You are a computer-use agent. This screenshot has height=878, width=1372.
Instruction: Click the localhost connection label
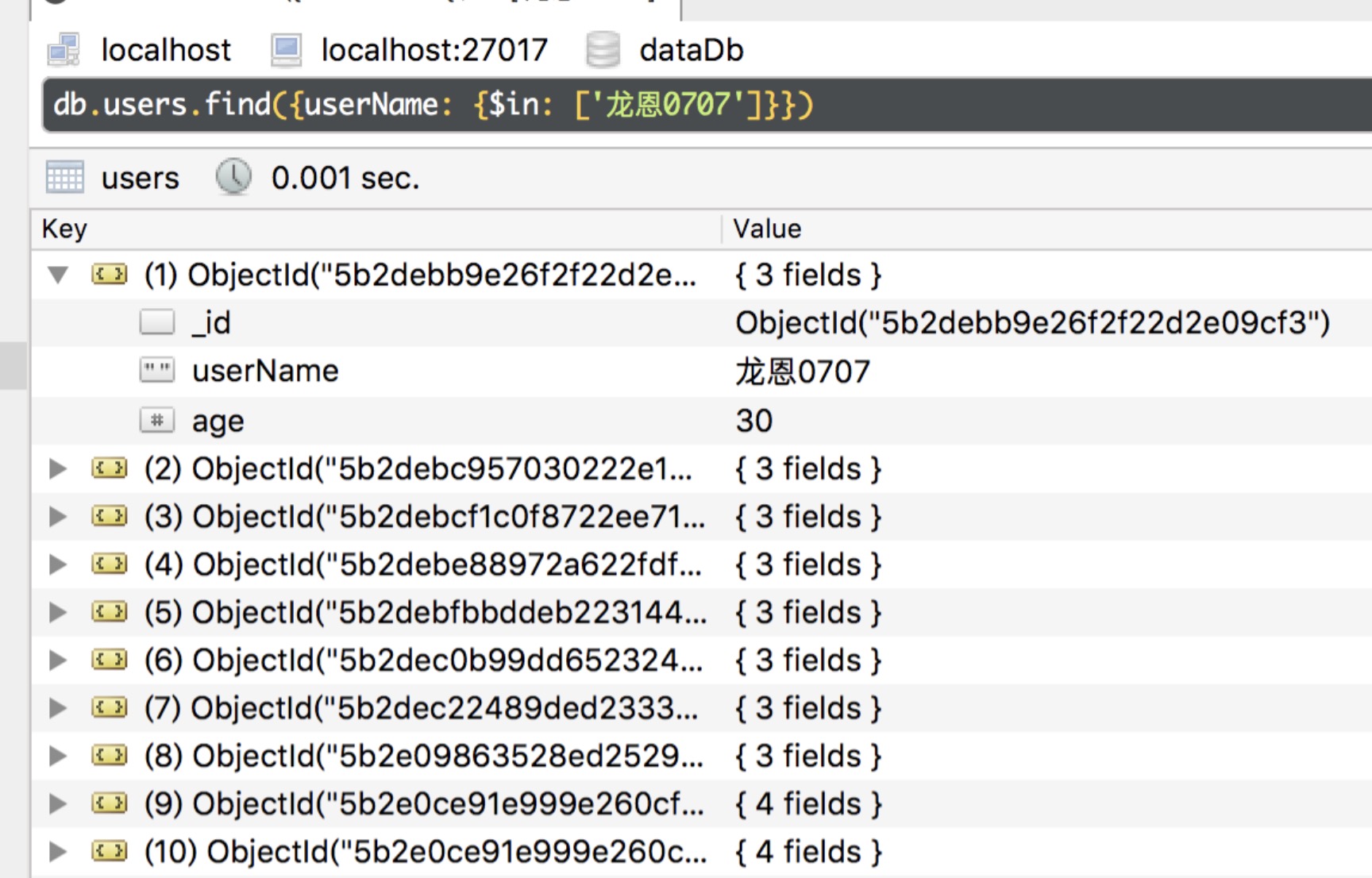pyautogui.click(x=166, y=50)
